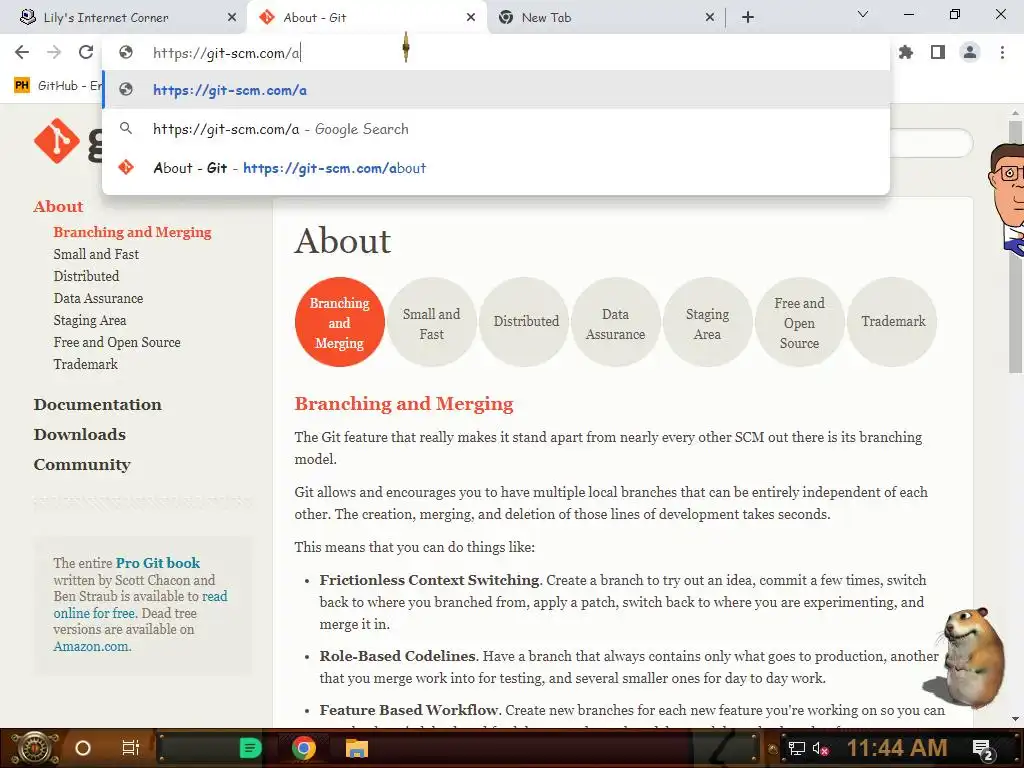Viewport: 1024px width, 768px height.
Task: Open the Extensions puzzle icon
Action: point(906,52)
